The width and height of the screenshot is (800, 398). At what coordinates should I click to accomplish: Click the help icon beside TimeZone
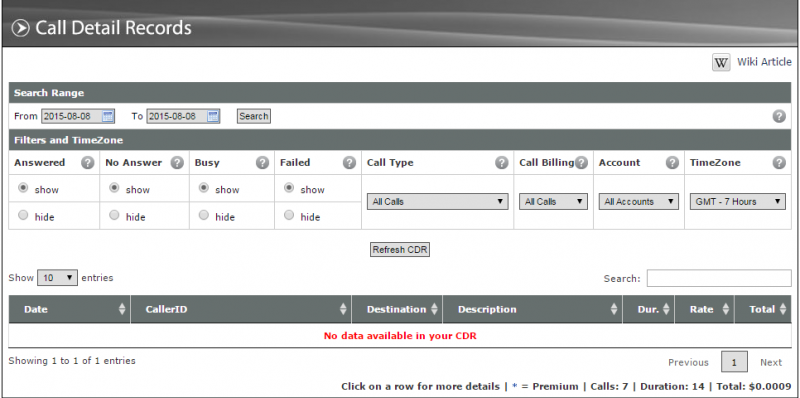[x=779, y=163]
